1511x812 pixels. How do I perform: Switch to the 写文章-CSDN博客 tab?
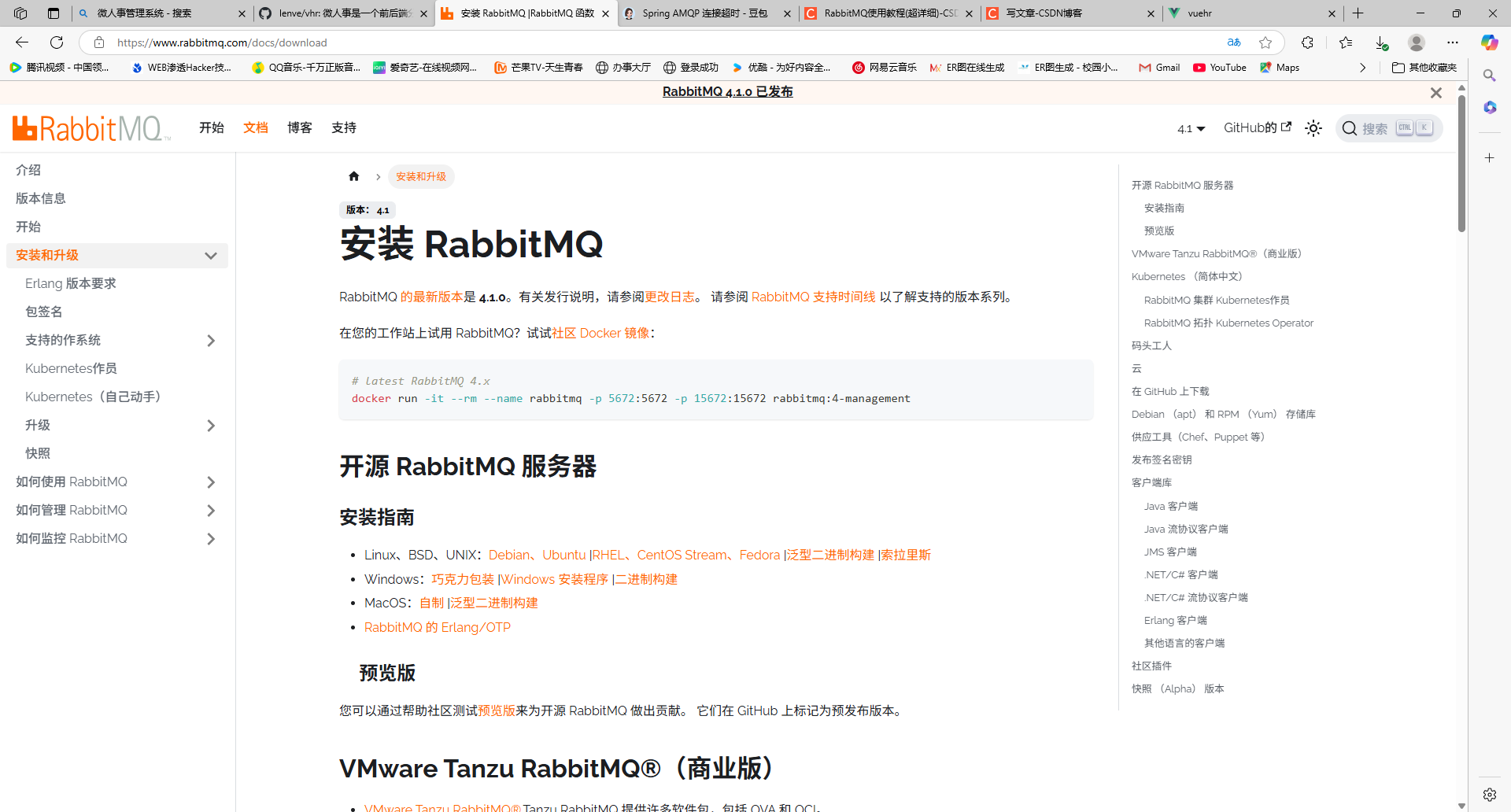click(1070, 13)
